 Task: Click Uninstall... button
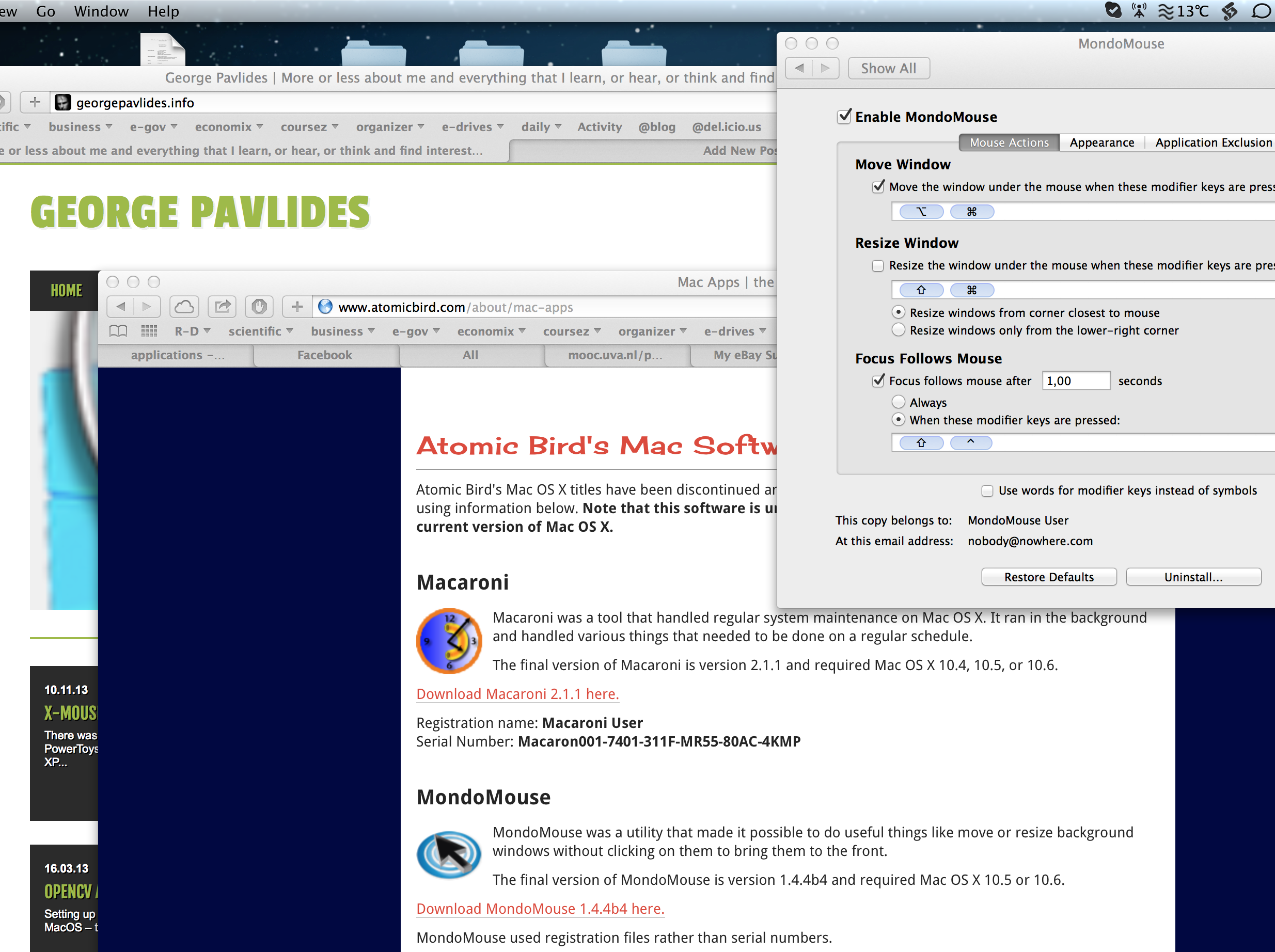click(1193, 577)
